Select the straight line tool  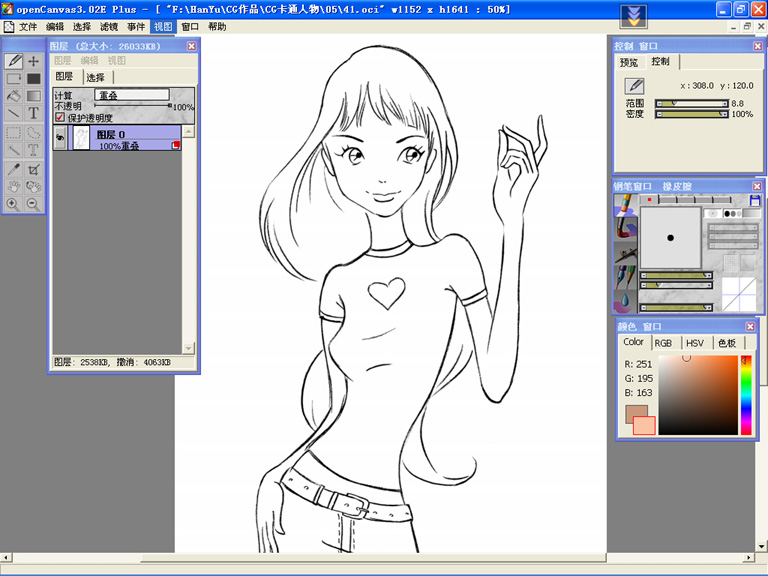14,113
